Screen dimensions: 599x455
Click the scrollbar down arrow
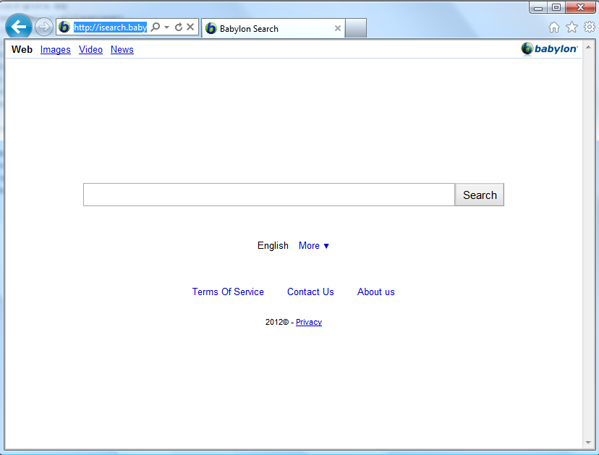pyautogui.click(x=588, y=442)
